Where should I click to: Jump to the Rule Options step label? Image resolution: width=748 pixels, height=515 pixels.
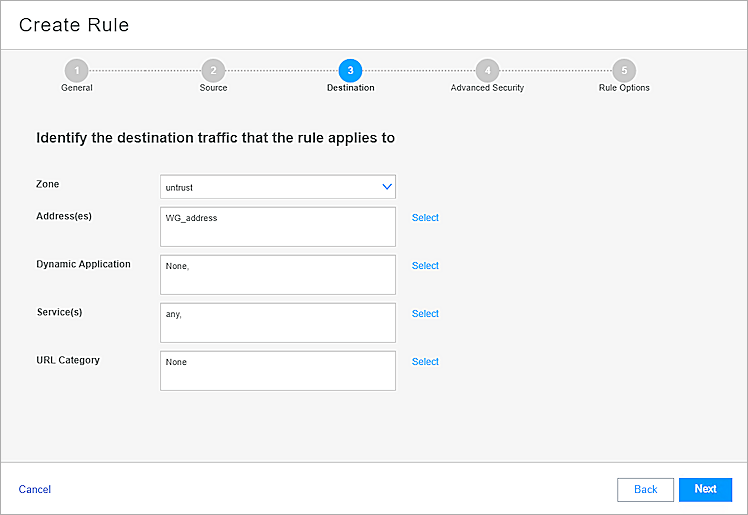coord(624,88)
